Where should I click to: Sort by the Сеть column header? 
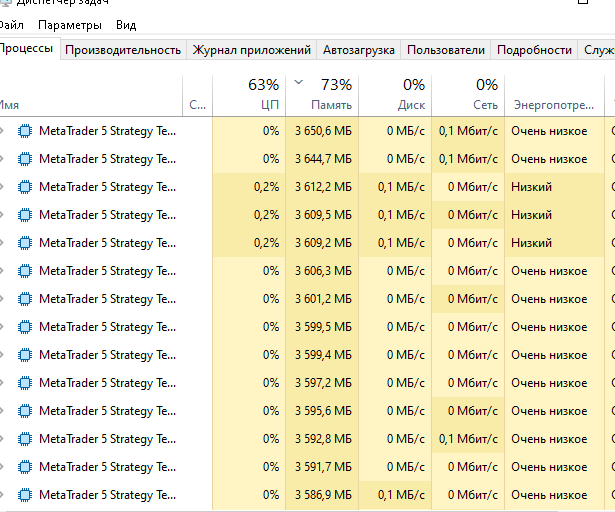(468, 95)
